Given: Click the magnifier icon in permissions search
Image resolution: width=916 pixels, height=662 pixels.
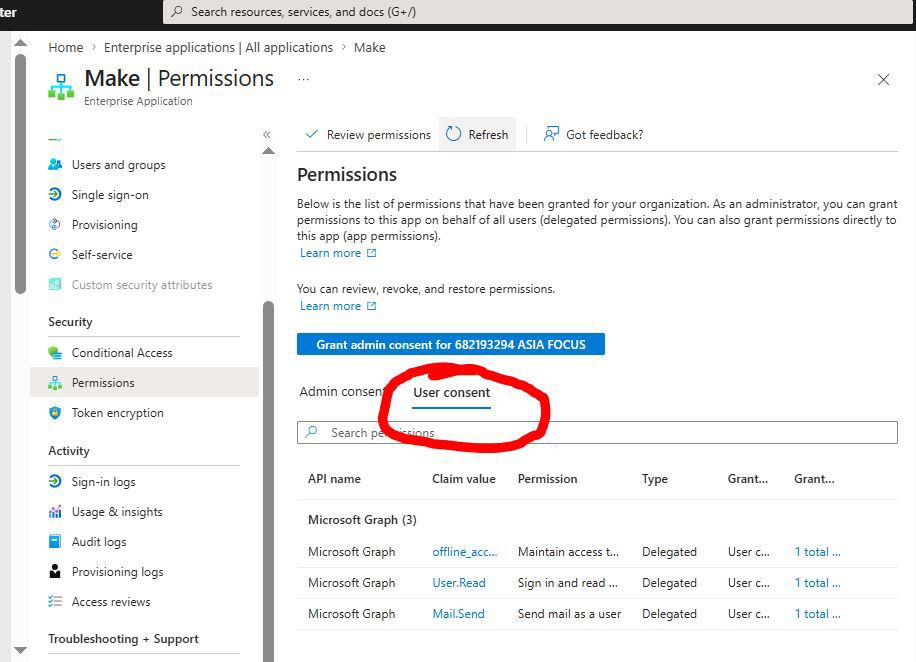Looking at the screenshot, I should (x=311, y=432).
